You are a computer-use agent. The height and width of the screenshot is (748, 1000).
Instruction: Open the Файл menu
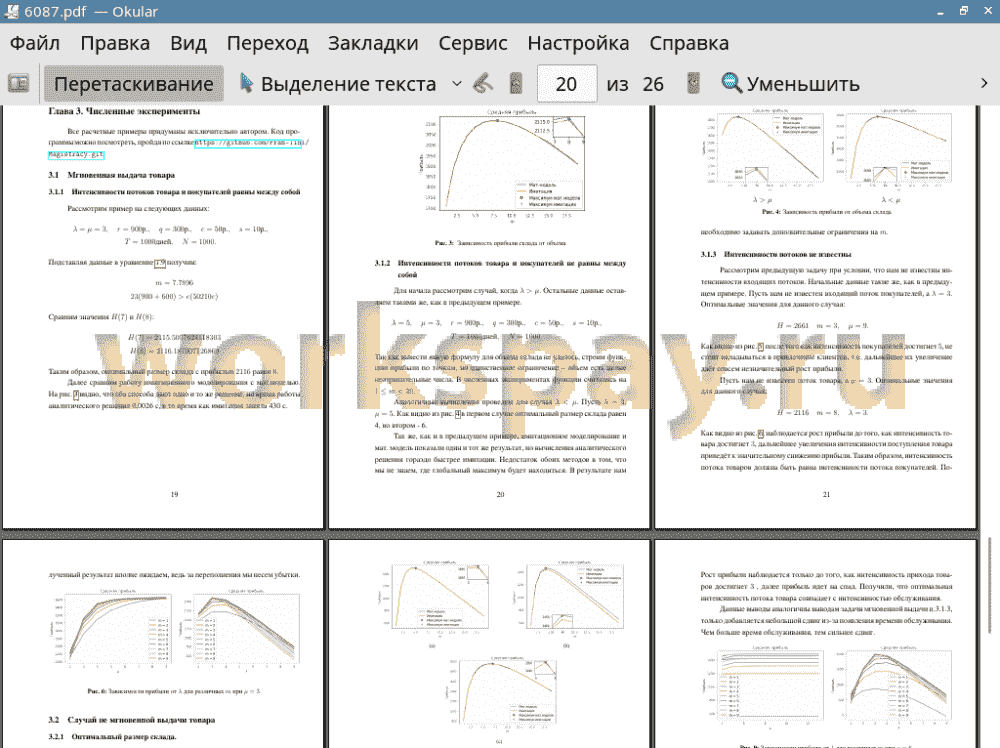pyautogui.click(x=35, y=43)
